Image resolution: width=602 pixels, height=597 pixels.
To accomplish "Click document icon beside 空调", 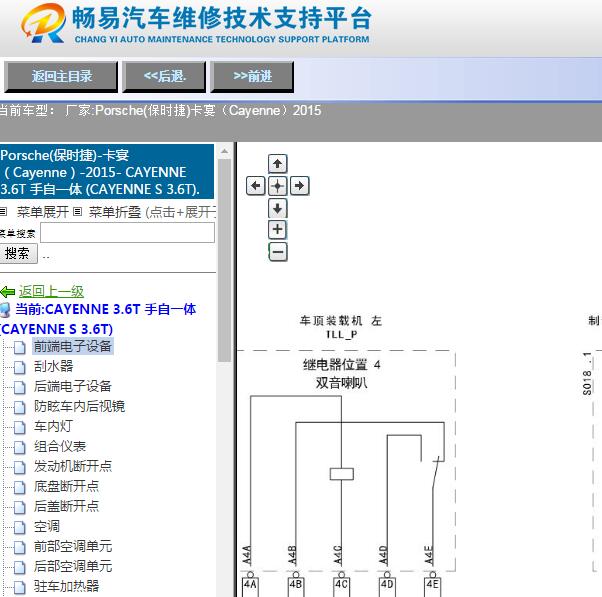I will tap(20, 527).
